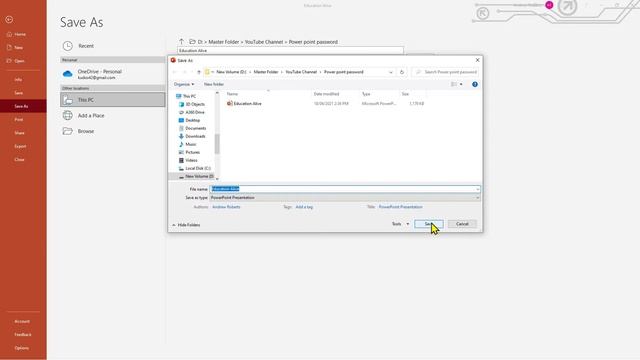Collapse the folder pane with Hide Folders
This screenshot has height=360, width=640.
[186, 225]
